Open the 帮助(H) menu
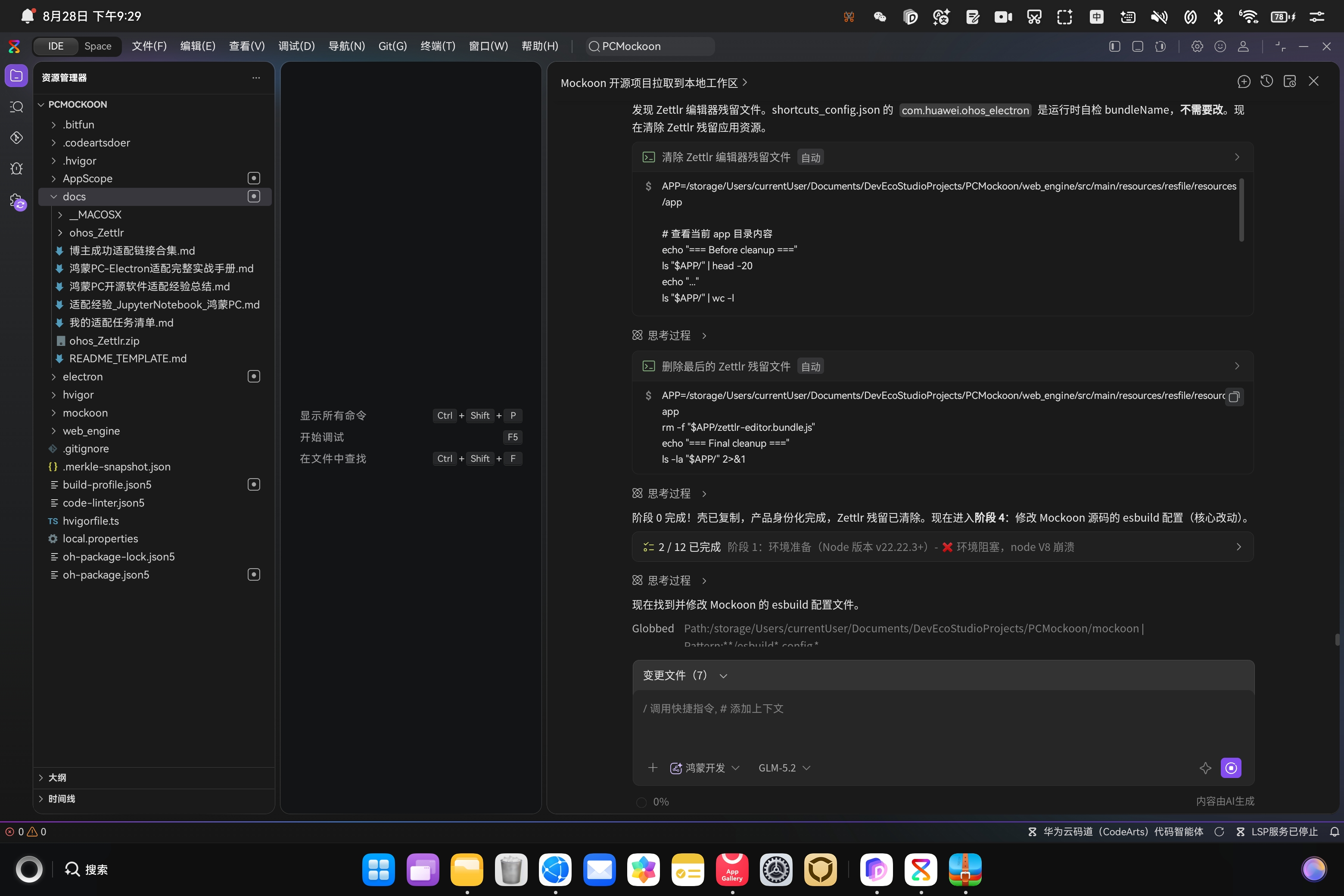The height and width of the screenshot is (896, 1344). click(x=539, y=46)
